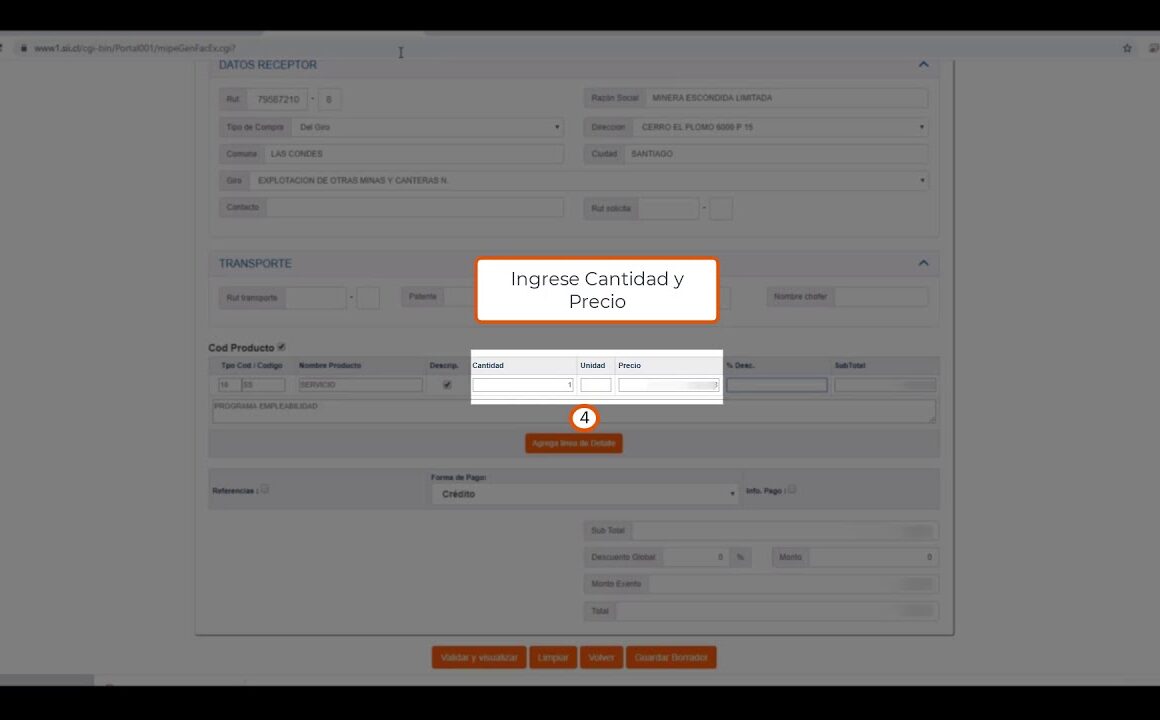
Task: Click the Rut number field 79587210
Action: click(277, 99)
